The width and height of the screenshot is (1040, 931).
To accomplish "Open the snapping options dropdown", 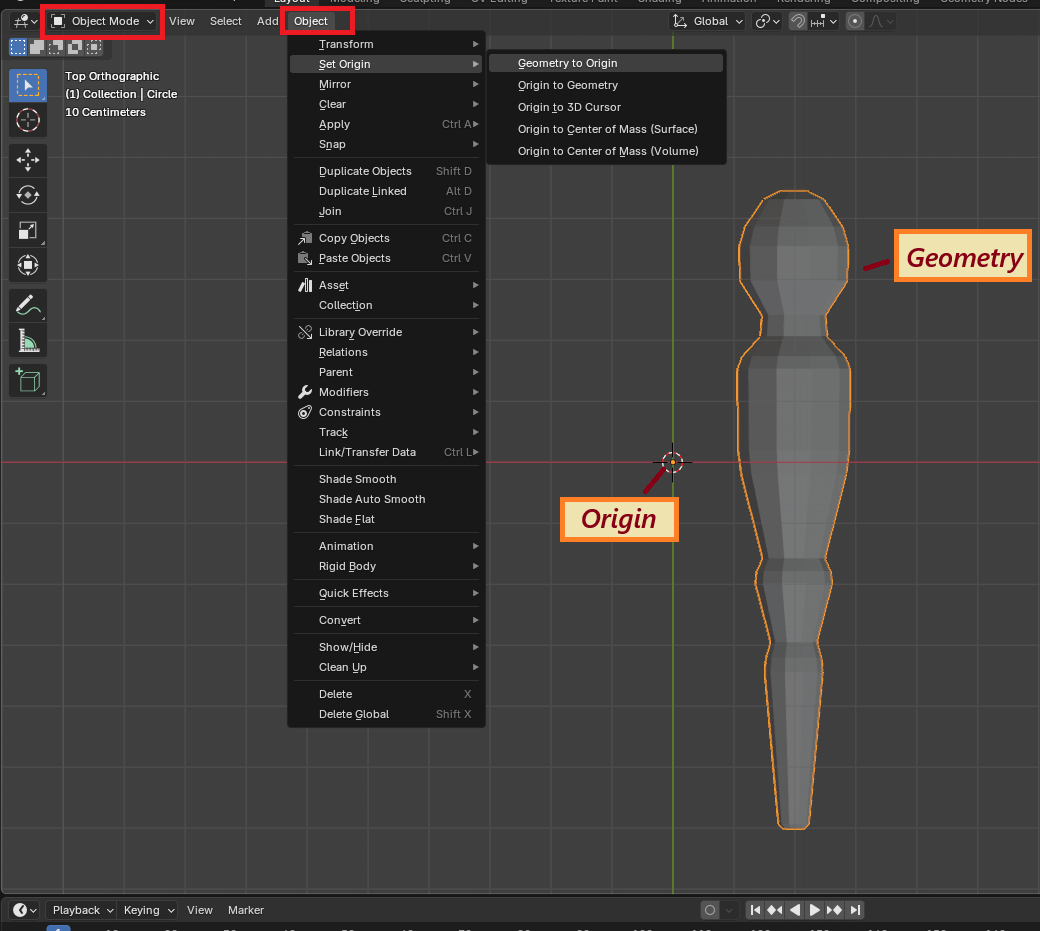I will click(x=824, y=21).
